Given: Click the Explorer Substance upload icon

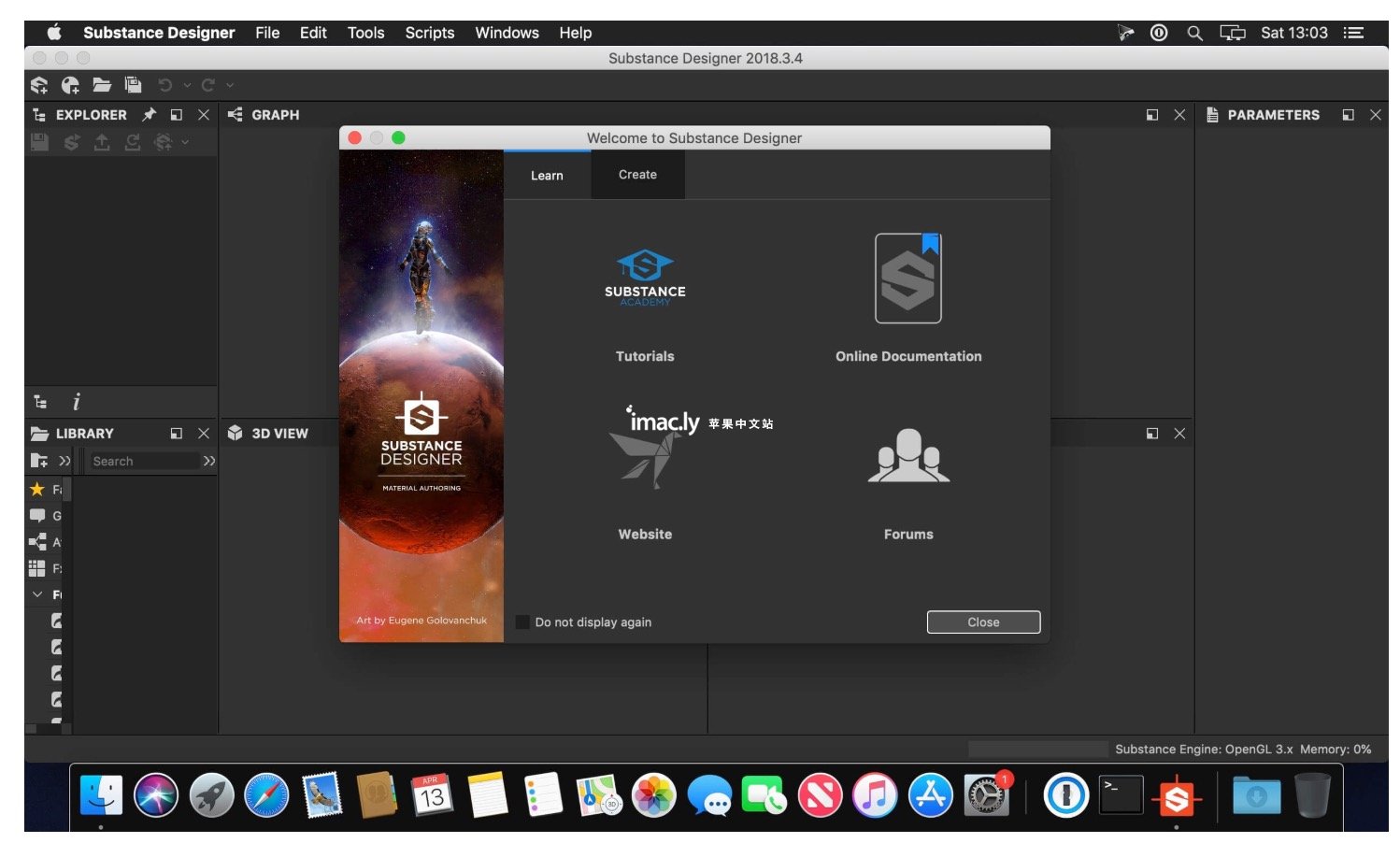Looking at the screenshot, I should pyautogui.click(x=164, y=142).
